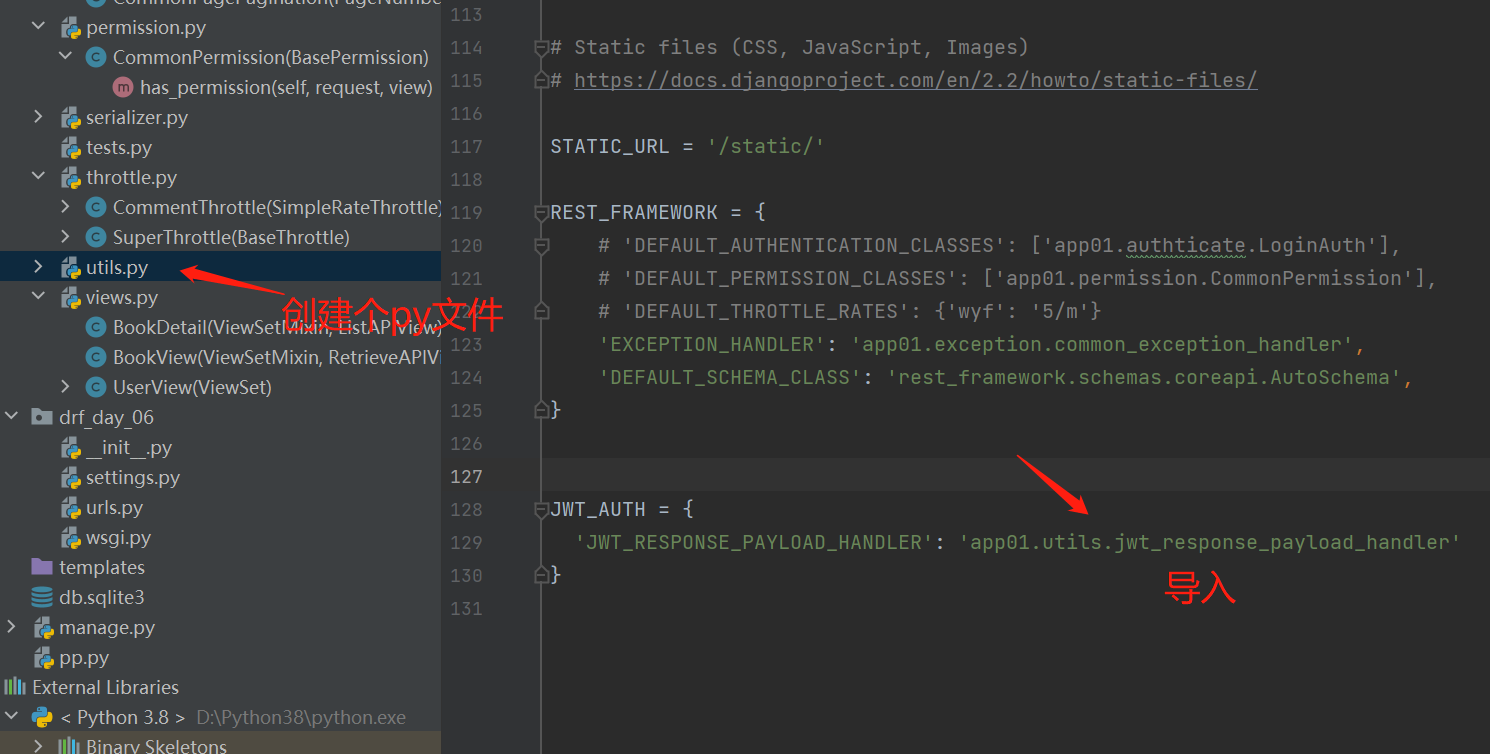Click the CommonPermission class icon

click(96, 57)
